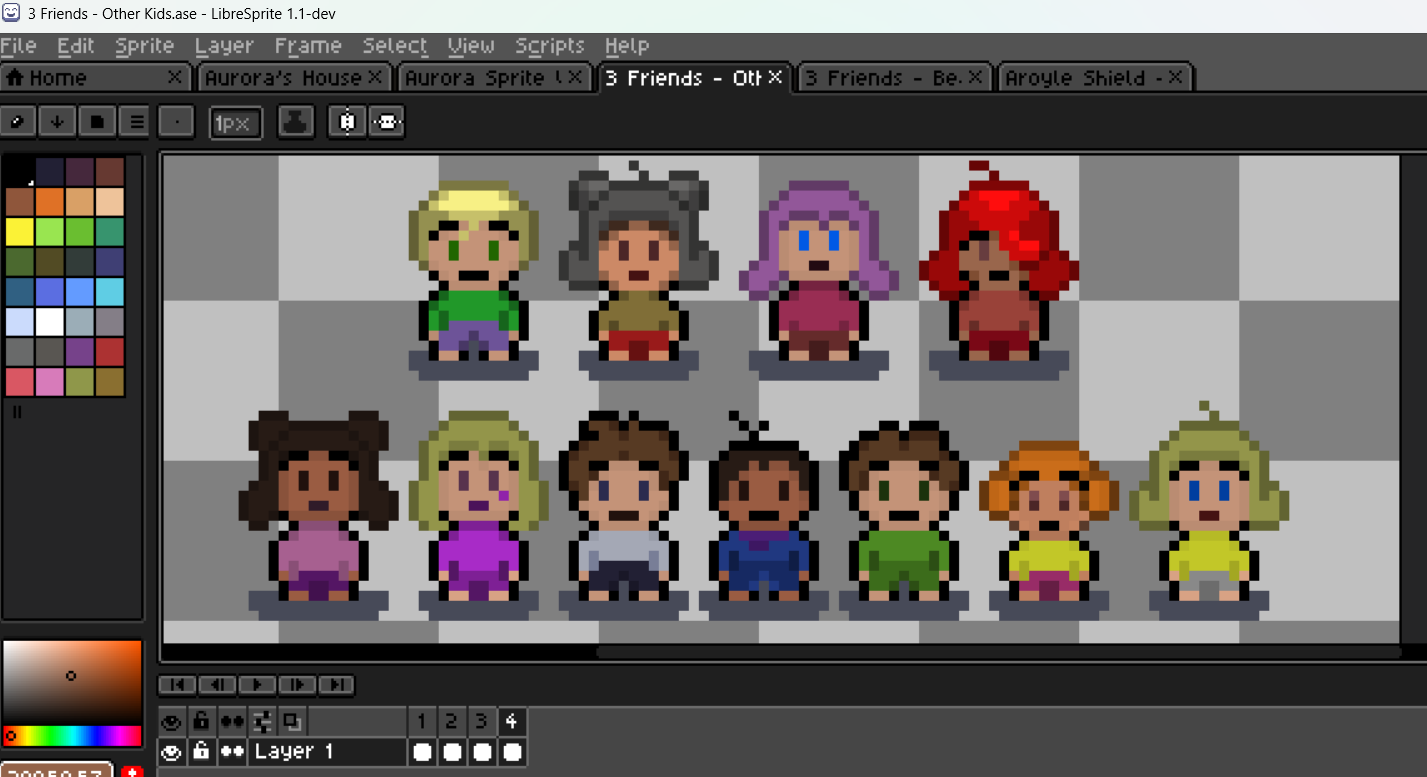
Task: Pick the yellow palette swatch
Action: 20,231
